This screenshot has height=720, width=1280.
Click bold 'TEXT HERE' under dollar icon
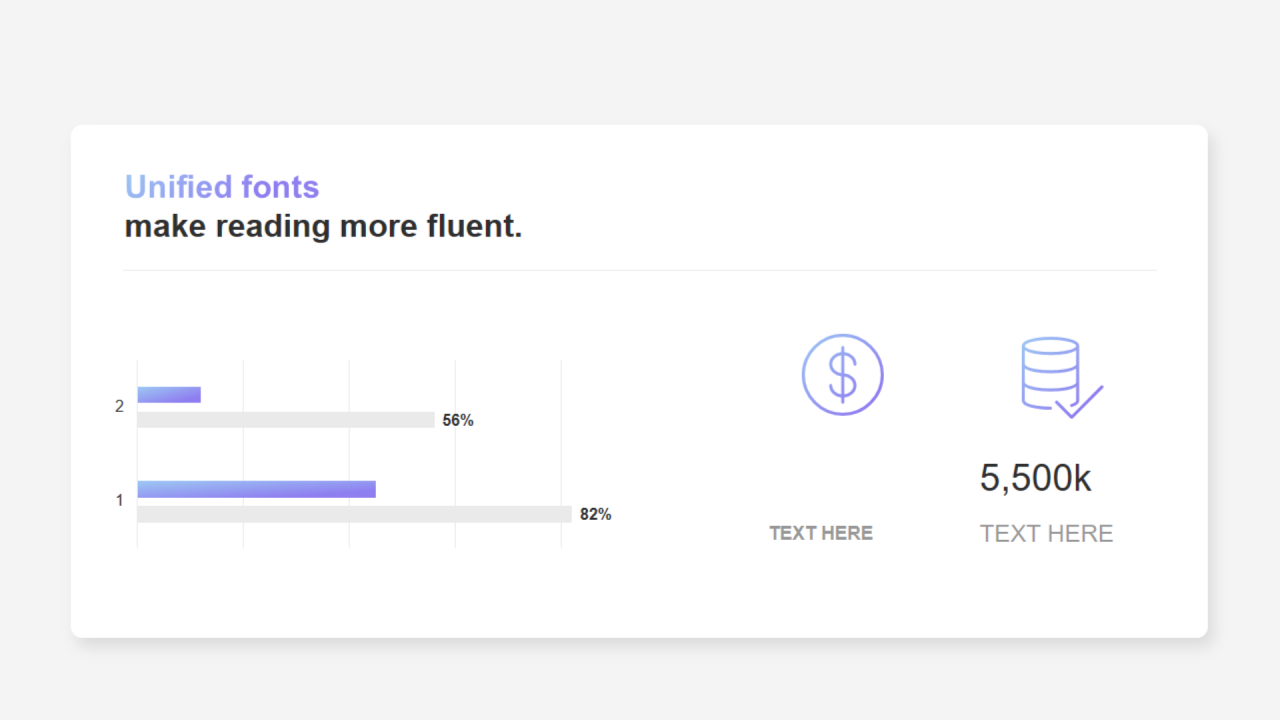point(820,533)
